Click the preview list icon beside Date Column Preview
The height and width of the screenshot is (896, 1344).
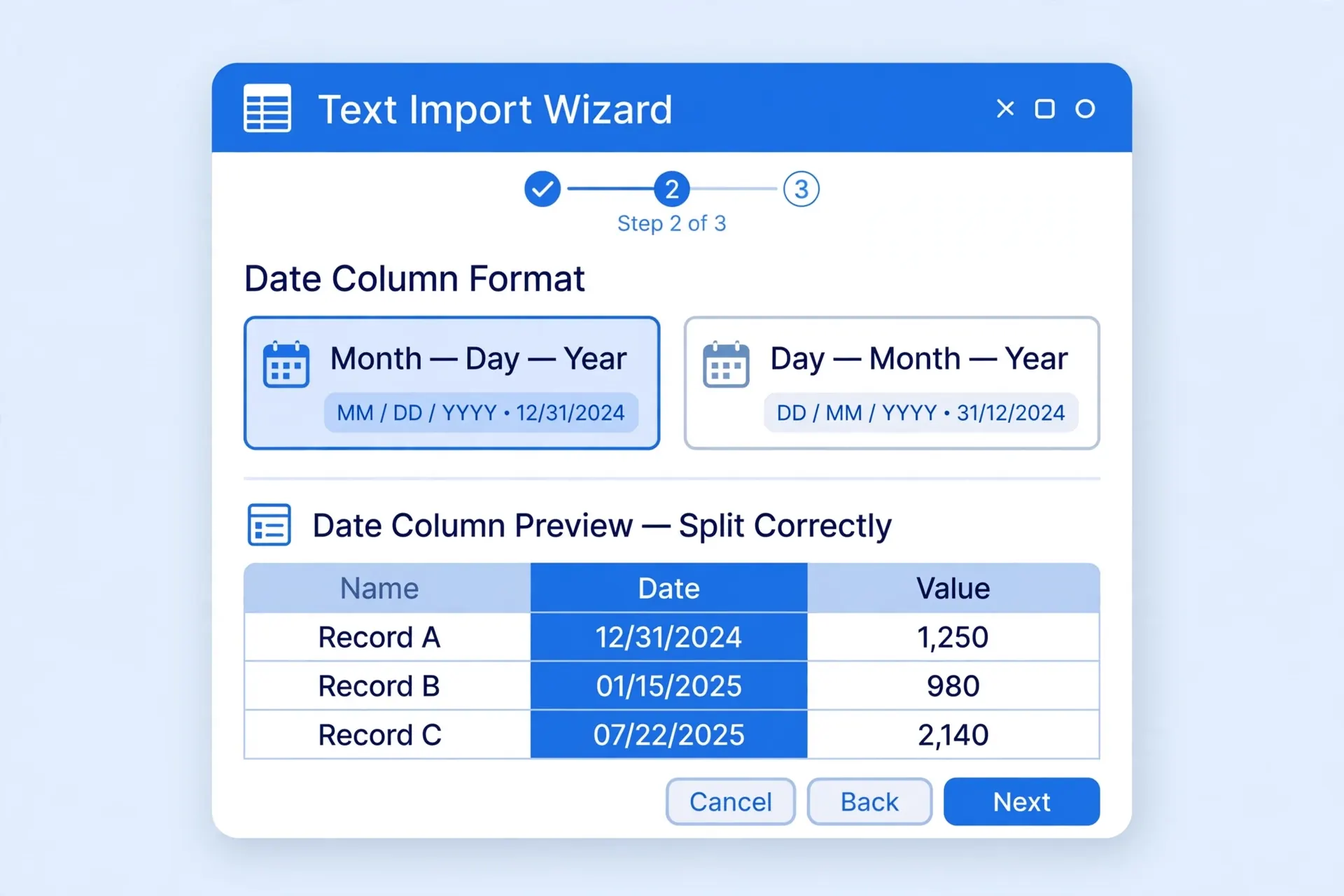click(269, 524)
